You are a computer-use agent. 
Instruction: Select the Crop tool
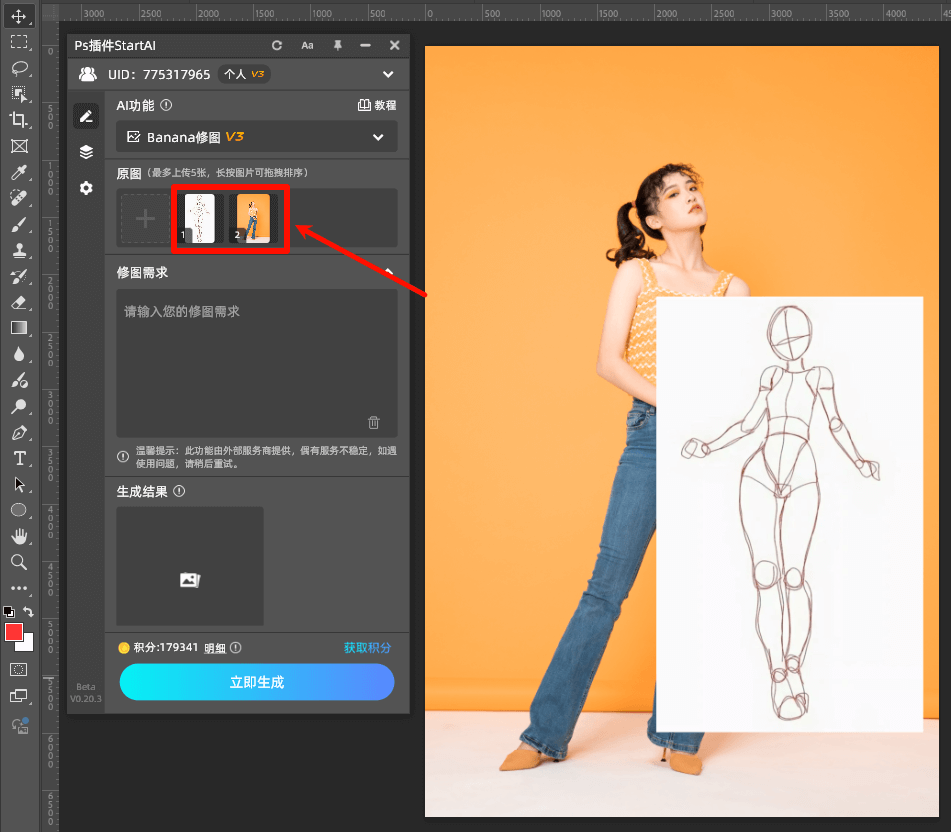pyautogui.click(x=20, y=119)
